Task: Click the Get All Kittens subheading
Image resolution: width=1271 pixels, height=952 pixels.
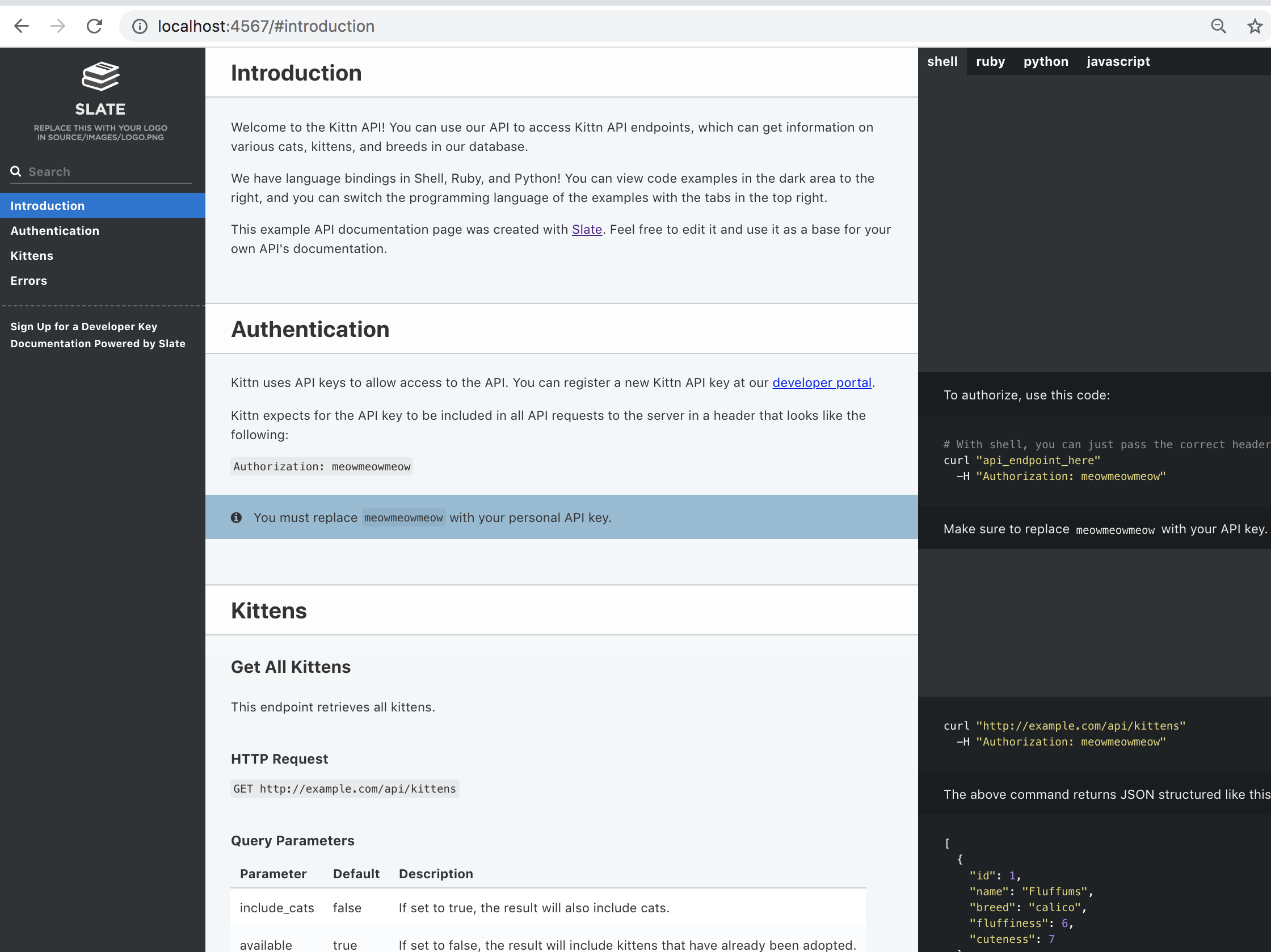Action: [x=291, y=667]
